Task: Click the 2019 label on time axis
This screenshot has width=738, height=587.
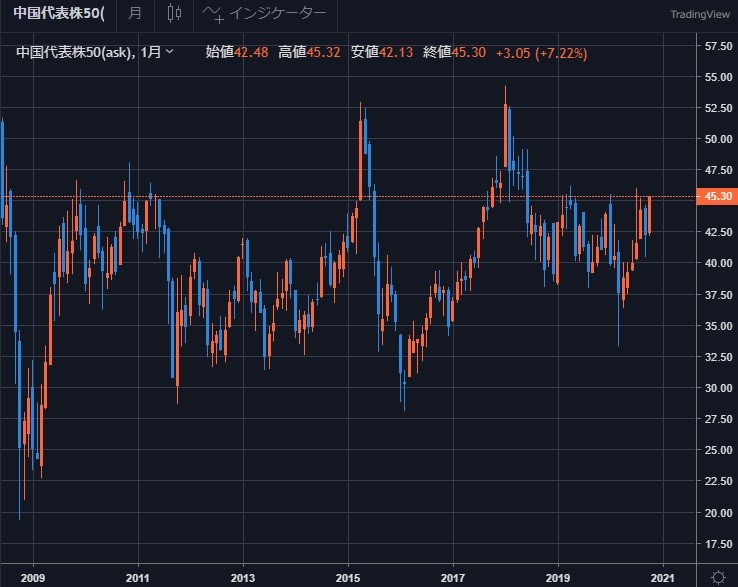Action: [558, 578]
